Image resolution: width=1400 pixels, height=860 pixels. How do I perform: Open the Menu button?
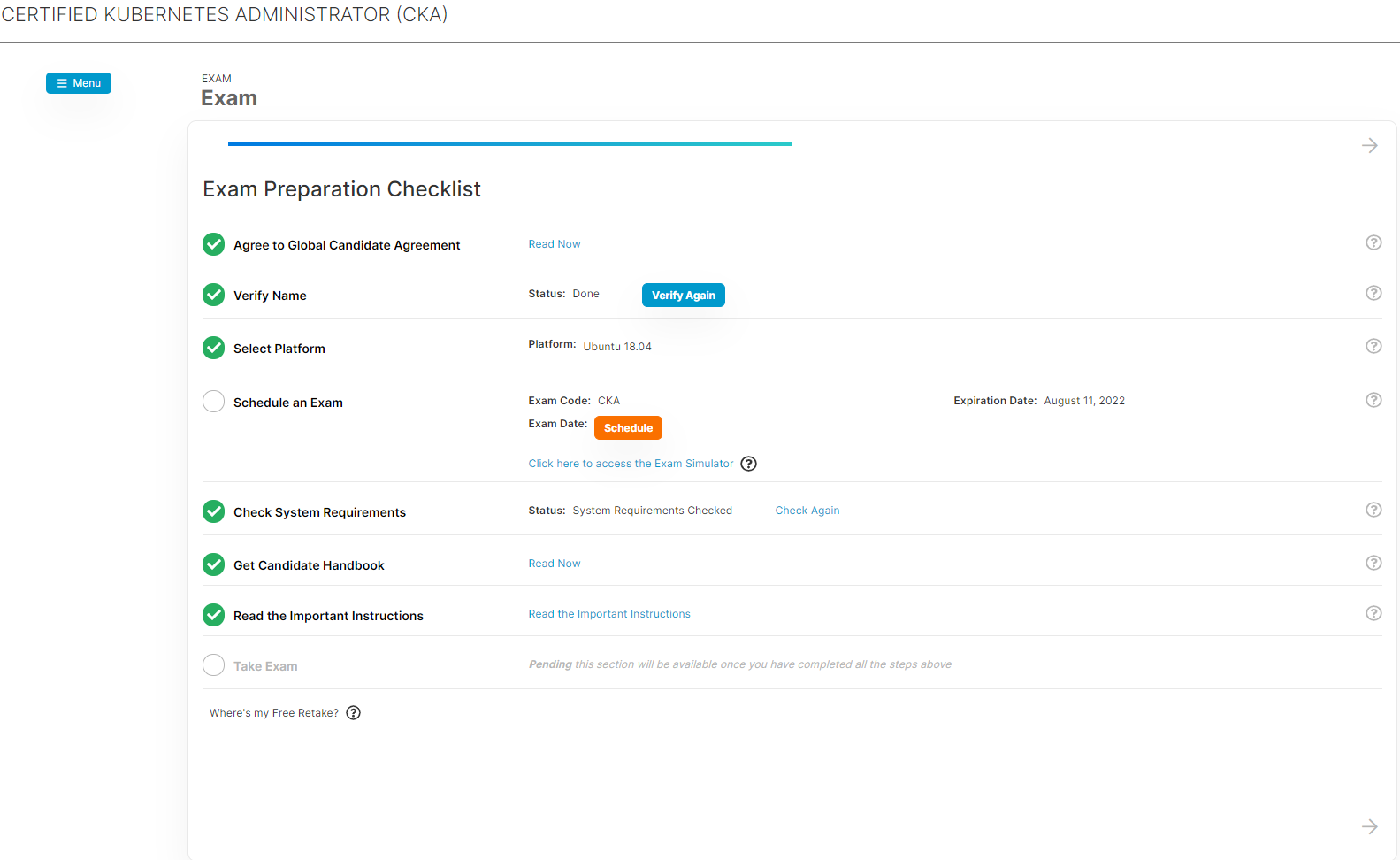pos(79,83)
